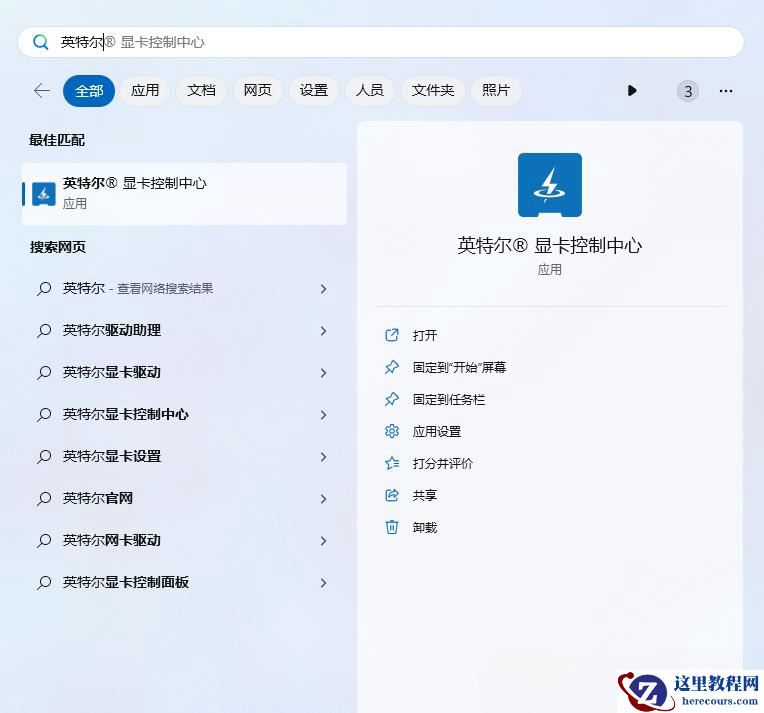Click the star icon beside 打分并评价
This screenshot has width=764, height=713.
(392, 463)
